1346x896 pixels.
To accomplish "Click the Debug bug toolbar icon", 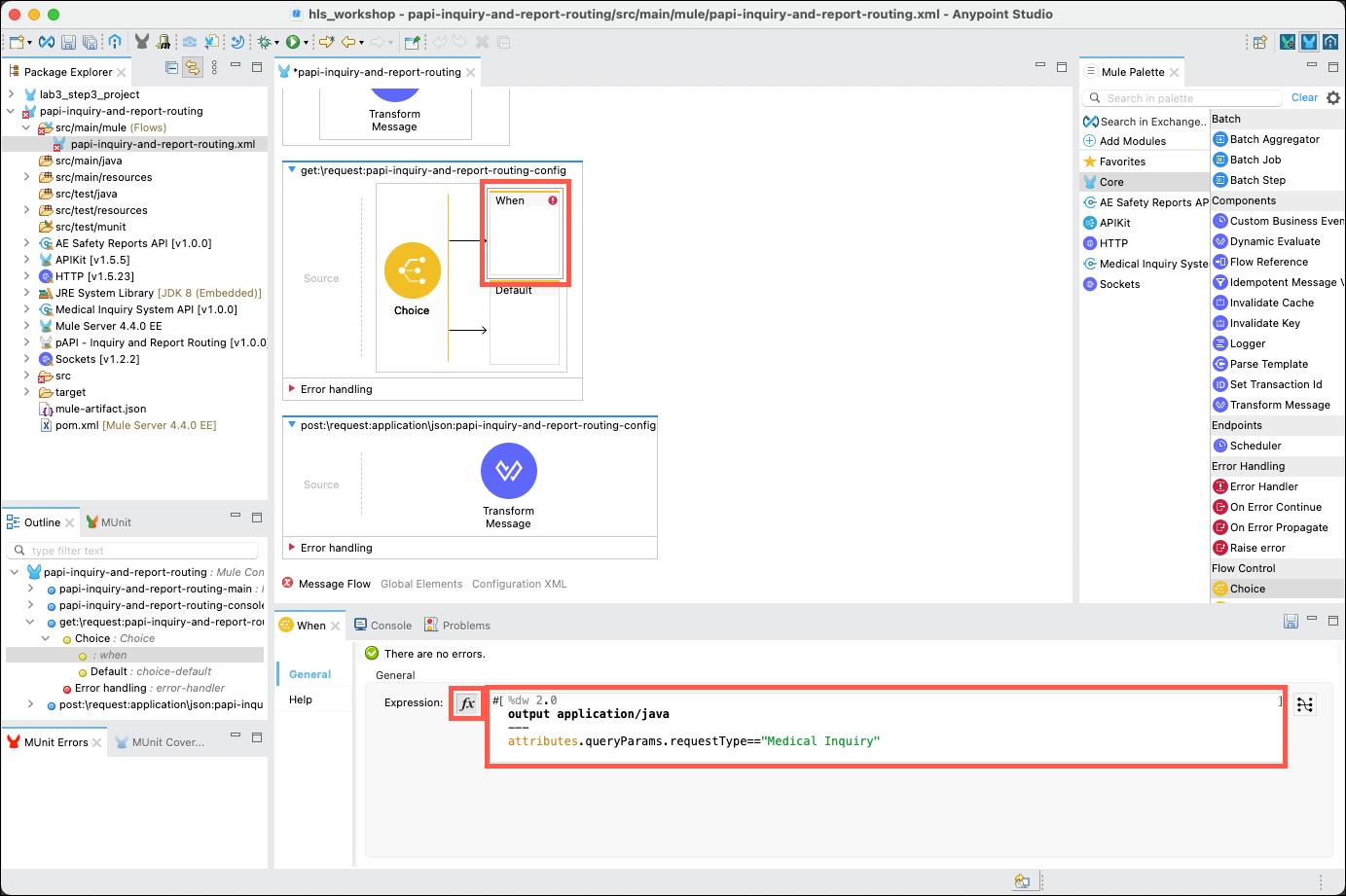I will (x=263, y=42).
